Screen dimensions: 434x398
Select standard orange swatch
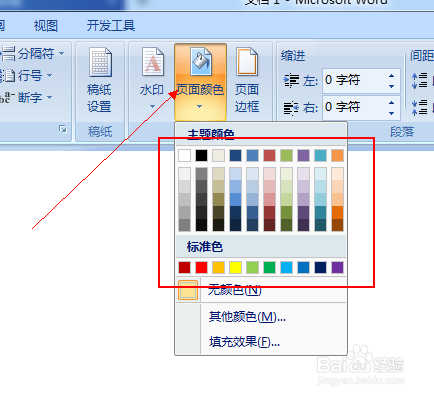[x=218, y=267]
